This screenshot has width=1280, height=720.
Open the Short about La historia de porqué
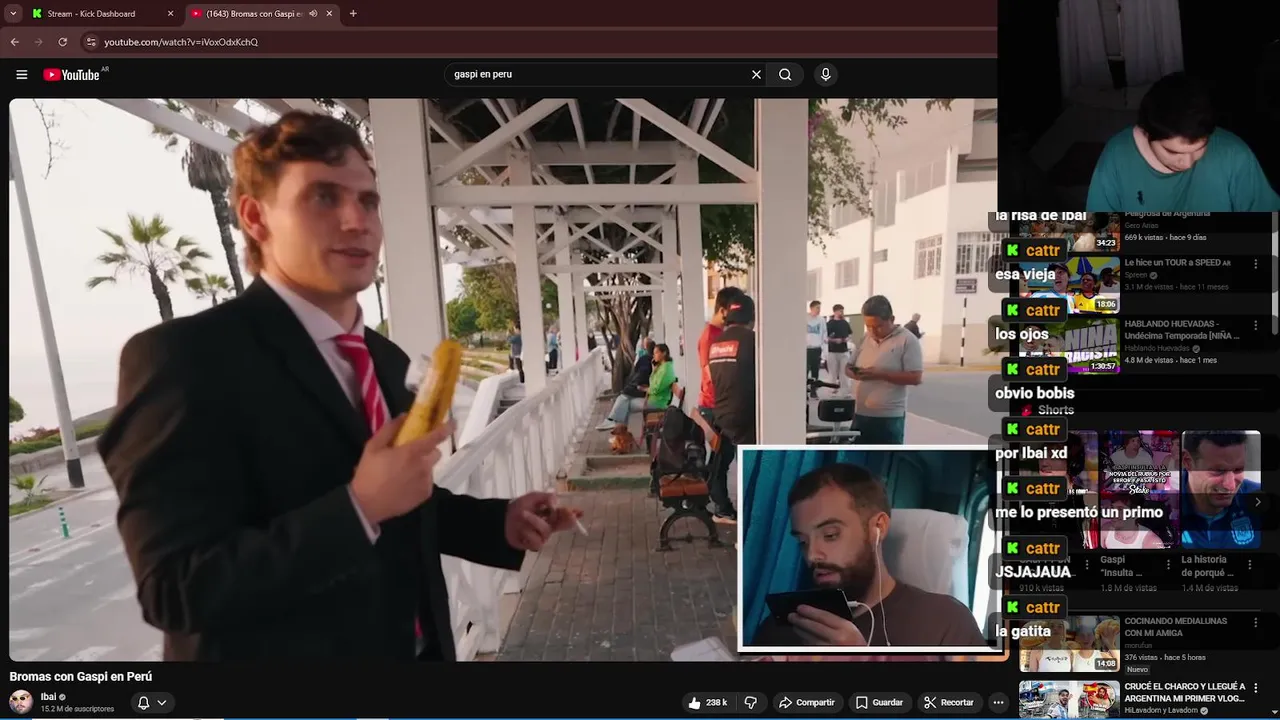pyautogui.click(x=1220, y=490)
